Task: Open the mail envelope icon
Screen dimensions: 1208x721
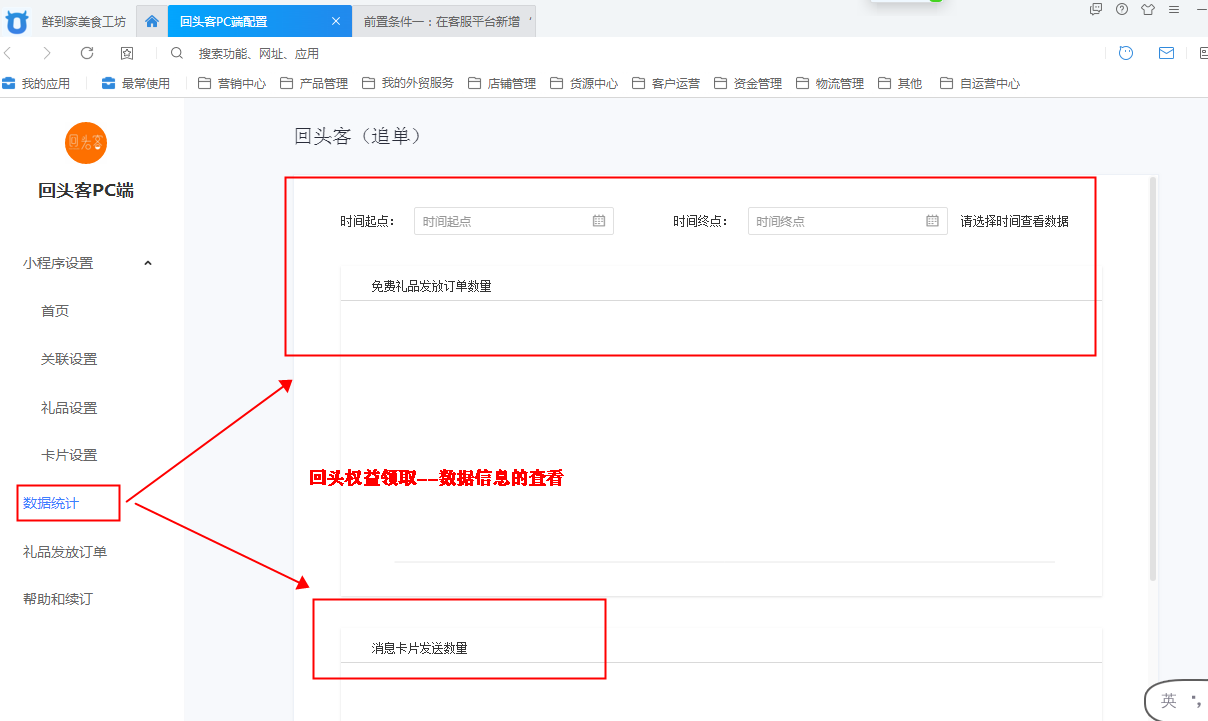Action: (1166, 53)
